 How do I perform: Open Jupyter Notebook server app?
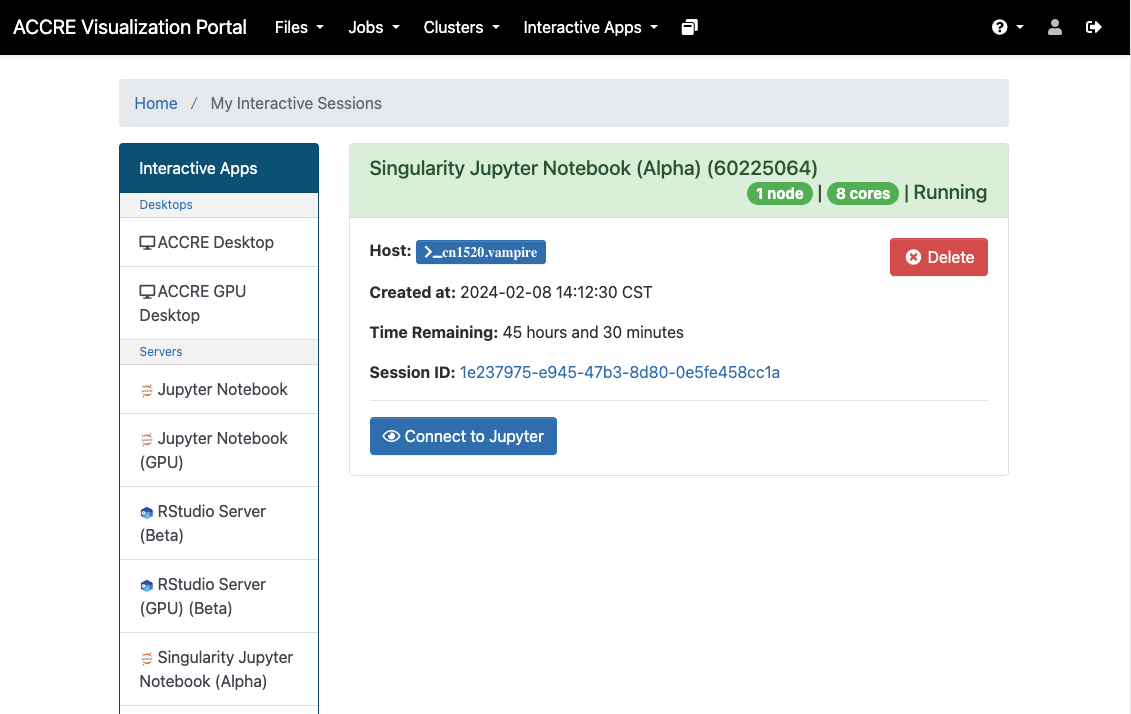(222, 389)
